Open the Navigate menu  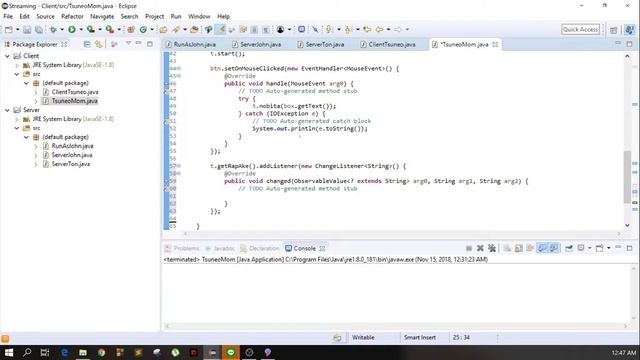coord(102,16)
